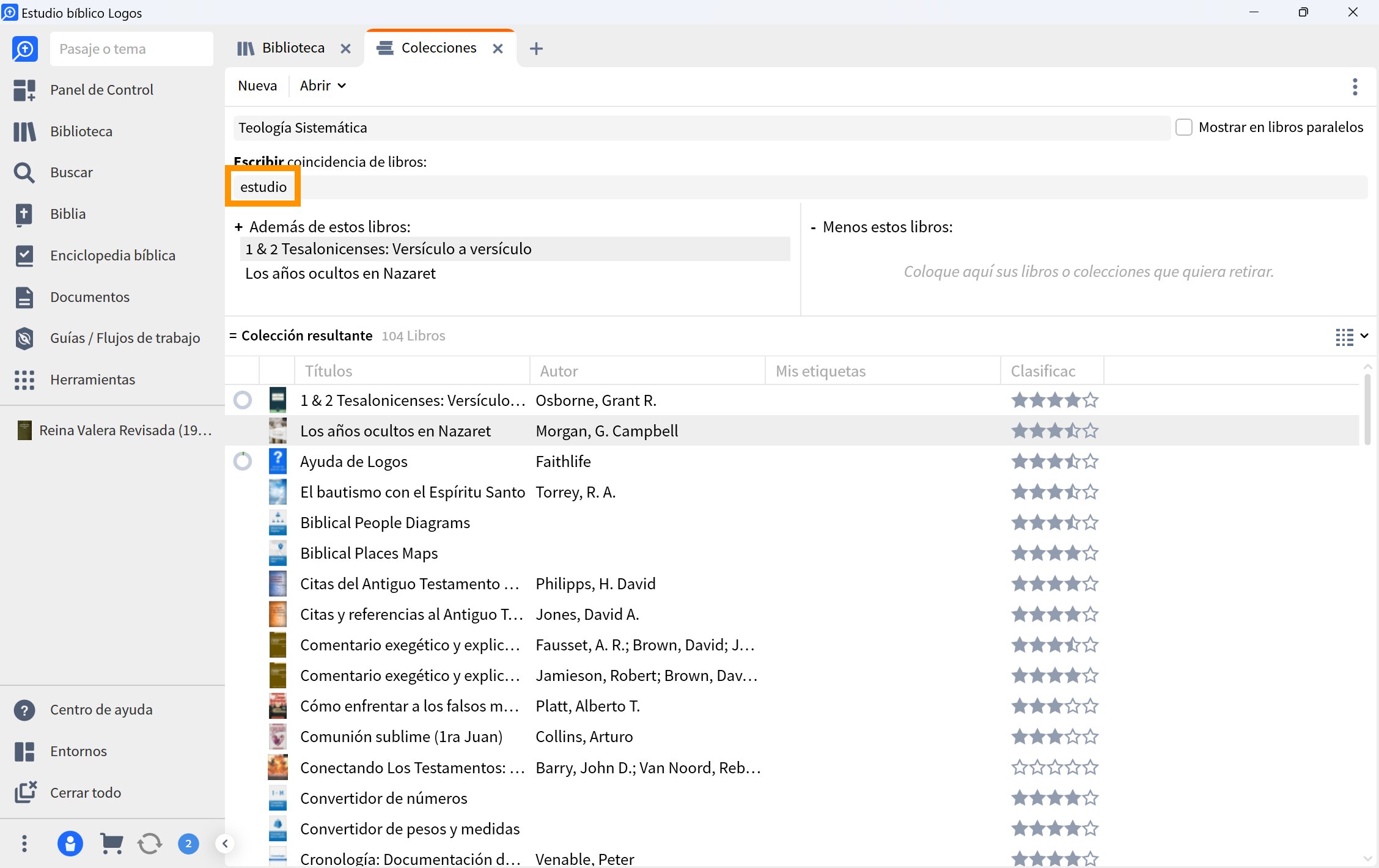This screenshot has width=1379, height=868.
Task: Edit the collection name Teología Sistemática
Action: 702,128
